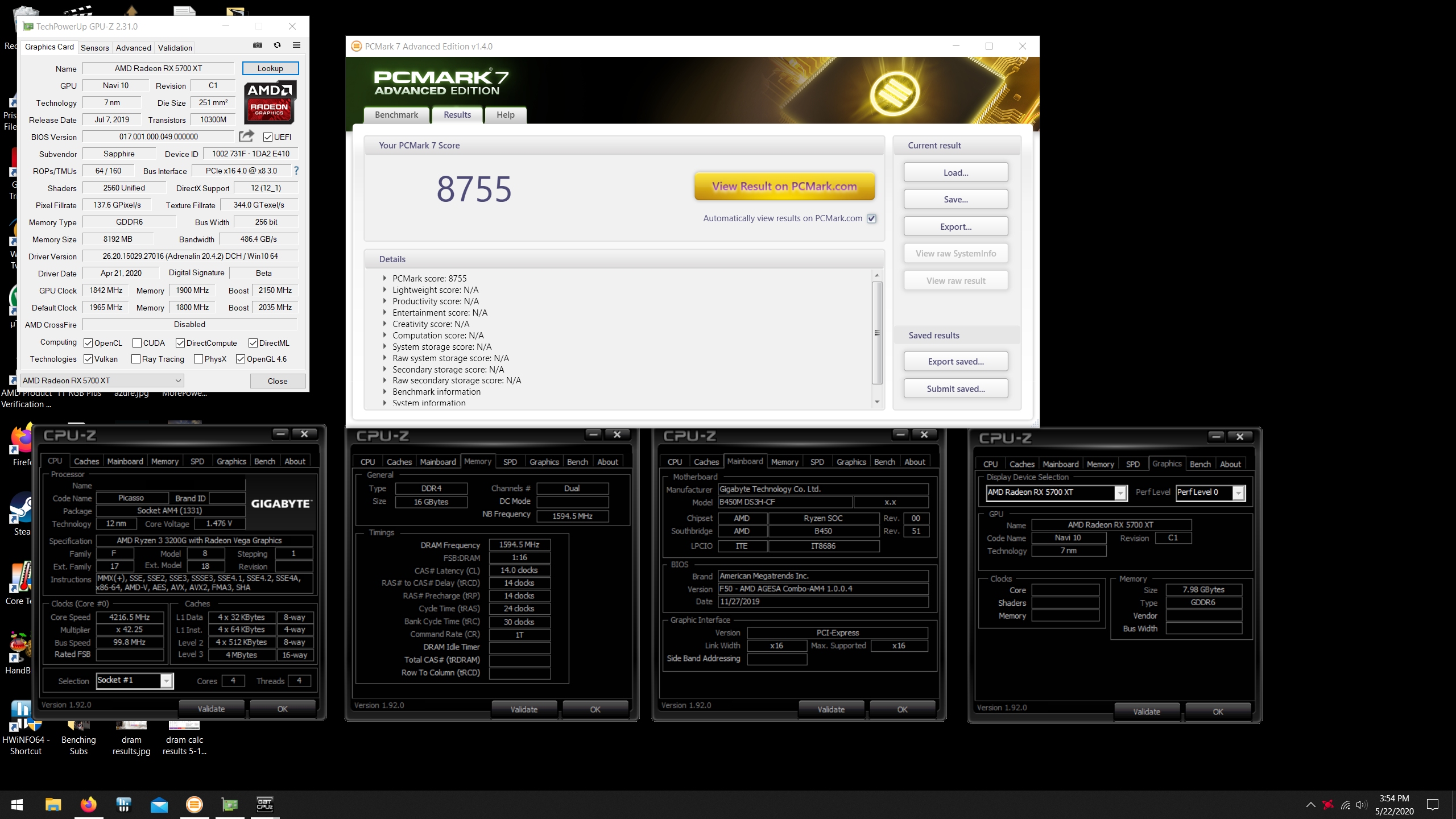Open the Perf Level dropdown in CPU-Z
Image resolution: width=1456 pixels, height=819 pixels.
(x=1210, y=493)
